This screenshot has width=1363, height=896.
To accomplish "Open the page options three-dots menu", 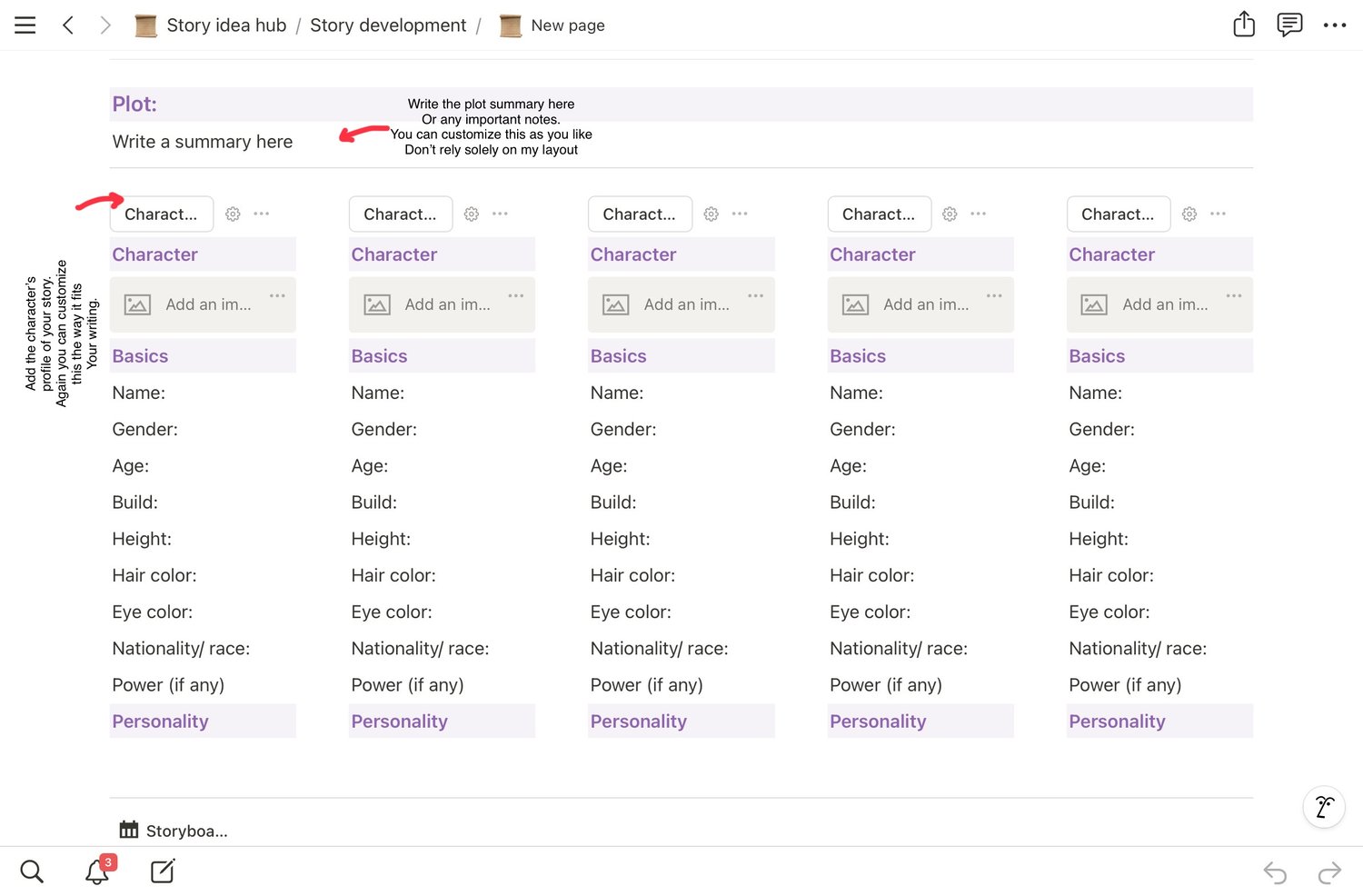I will tap(1335, 25).
